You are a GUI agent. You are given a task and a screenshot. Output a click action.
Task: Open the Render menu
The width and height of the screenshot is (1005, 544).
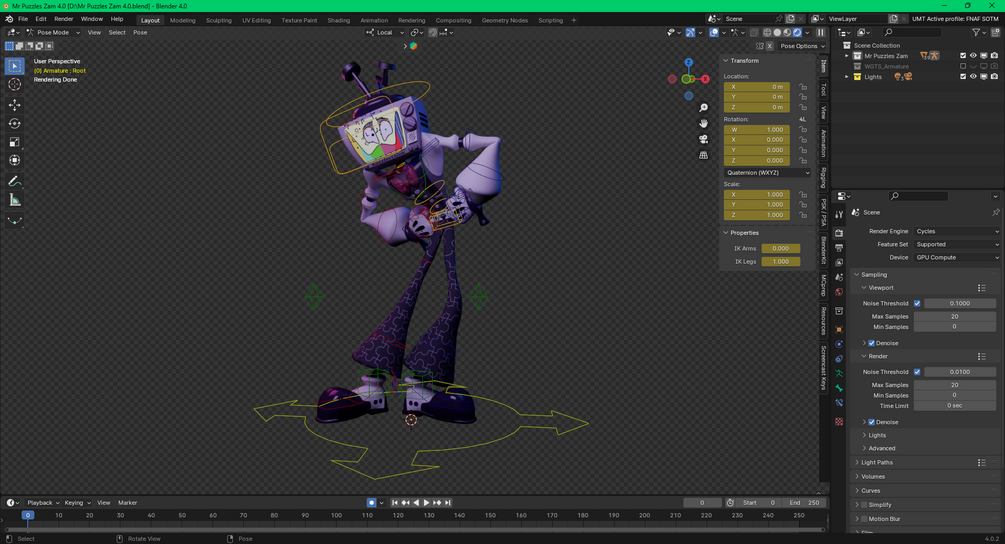click(x=63, y=19)
